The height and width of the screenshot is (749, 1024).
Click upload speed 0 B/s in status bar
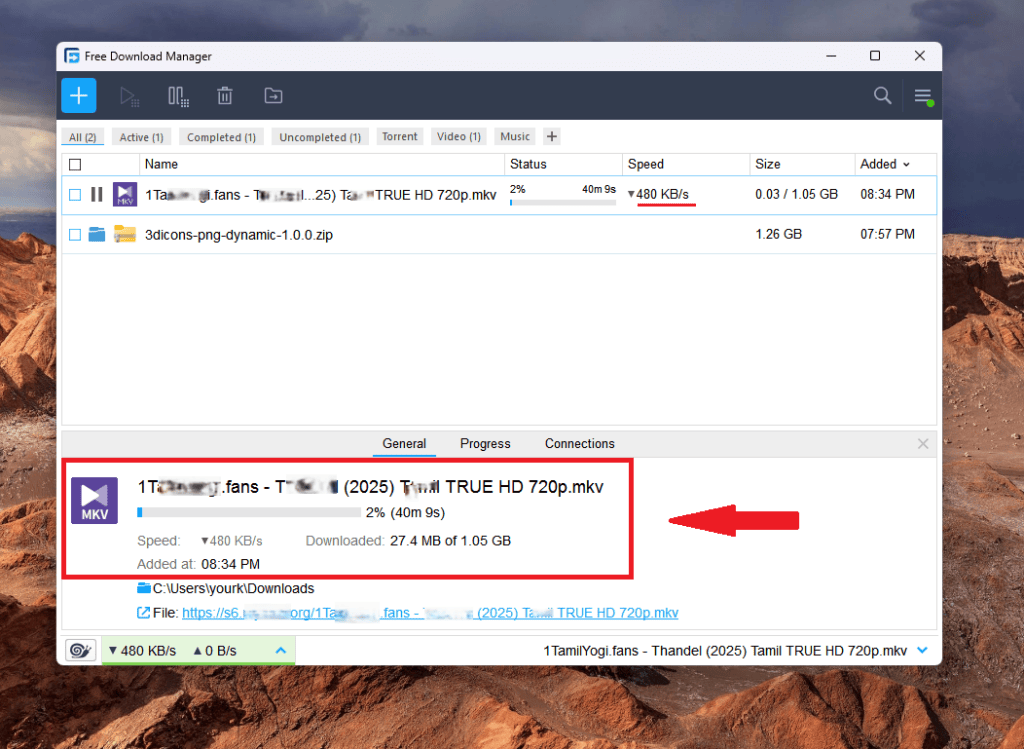(215, 651)
